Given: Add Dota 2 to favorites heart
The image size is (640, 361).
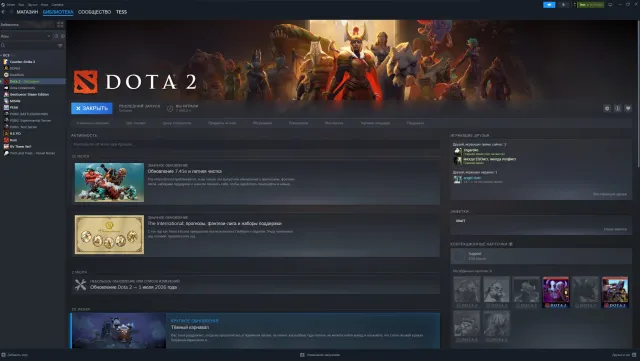Looking at the screenshot, I should tap(628, 108).
